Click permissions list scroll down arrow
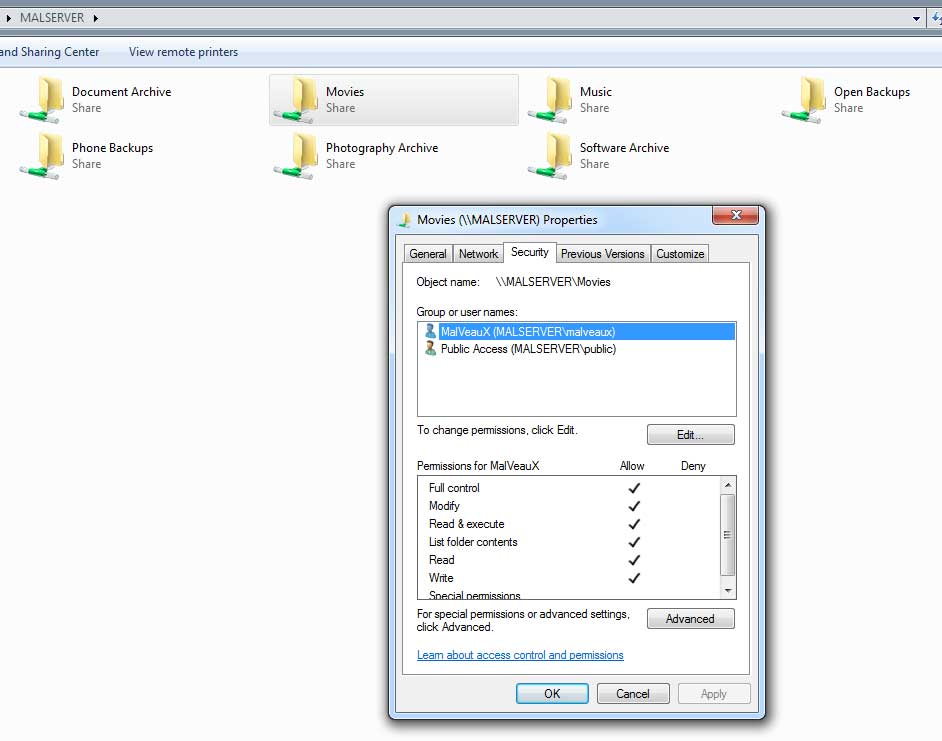 pyautogui.click(x=728, y=591)
